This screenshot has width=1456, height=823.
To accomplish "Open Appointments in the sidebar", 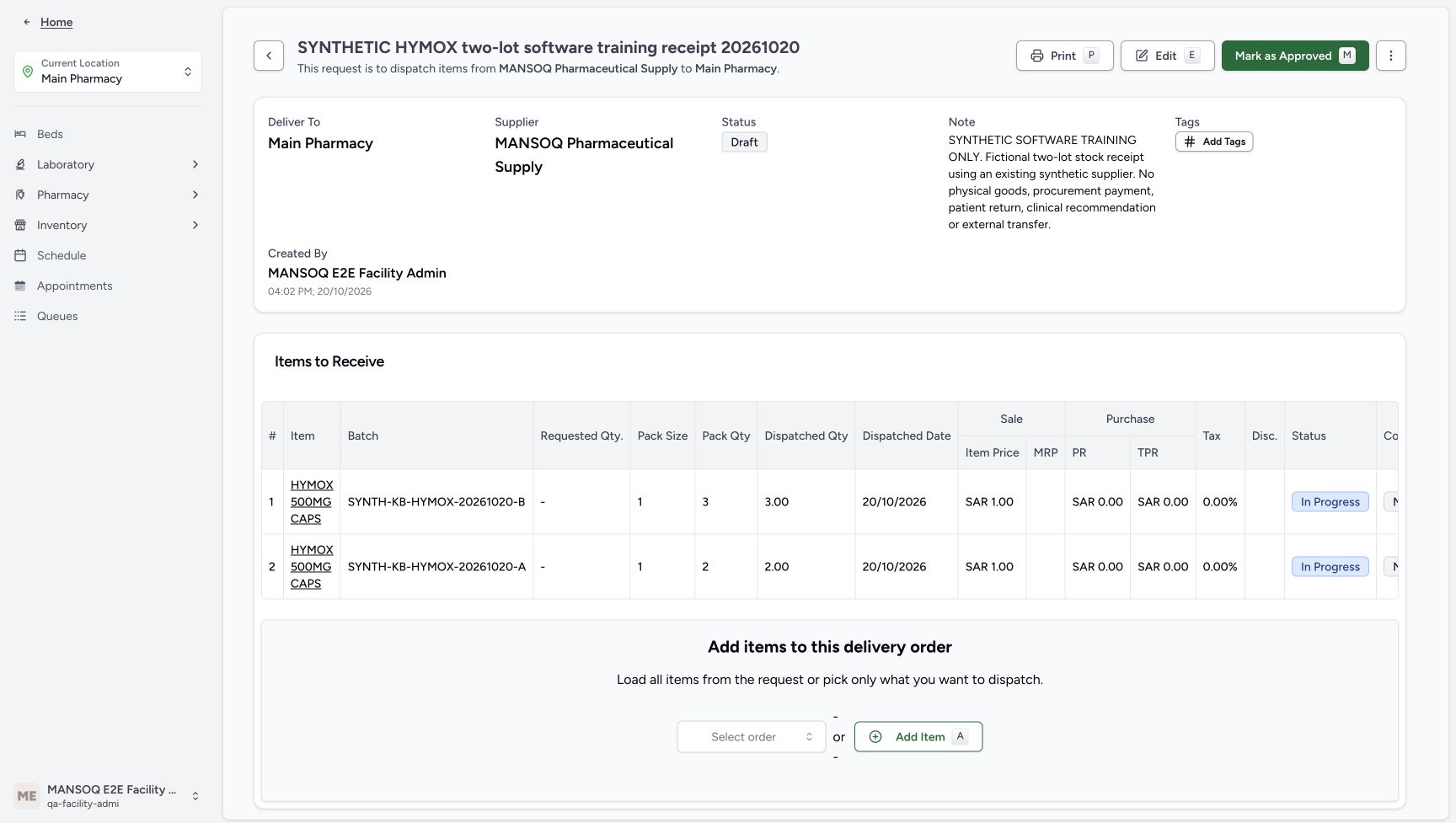I will pyautogui.click(x=108, y=286).
